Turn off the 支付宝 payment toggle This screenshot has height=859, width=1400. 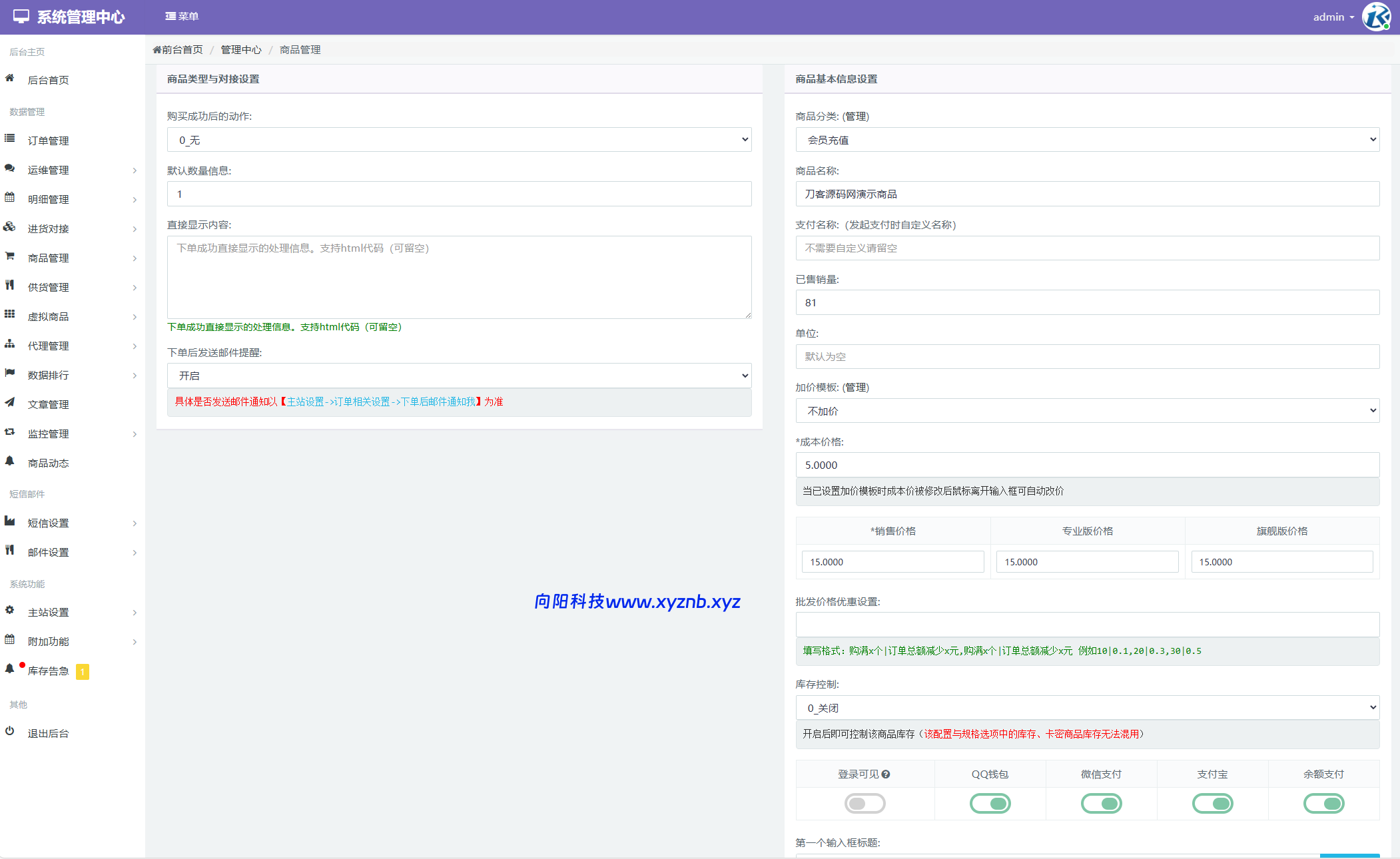click(1212, 804)
